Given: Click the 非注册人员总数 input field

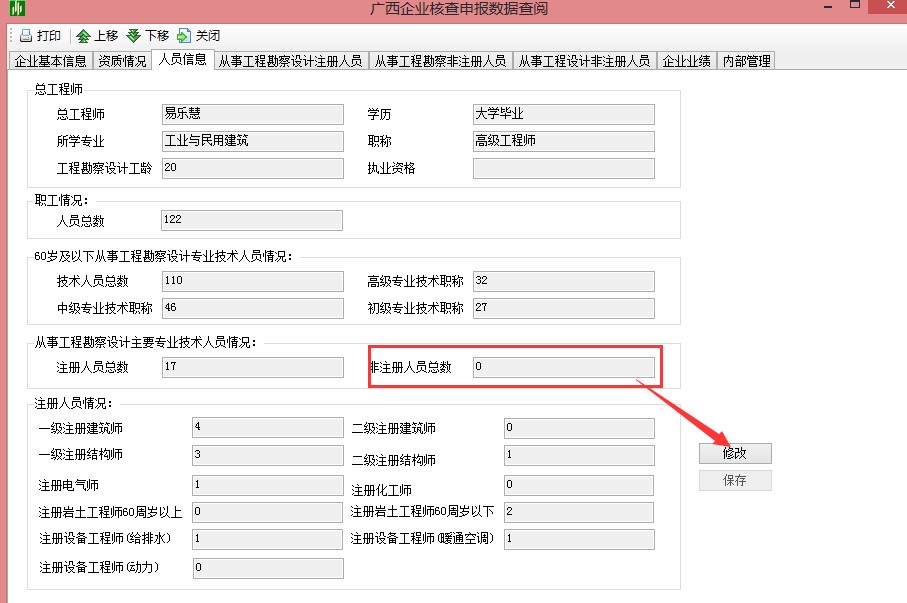Looking at the screenshot, I should click(x=563, y=367).
